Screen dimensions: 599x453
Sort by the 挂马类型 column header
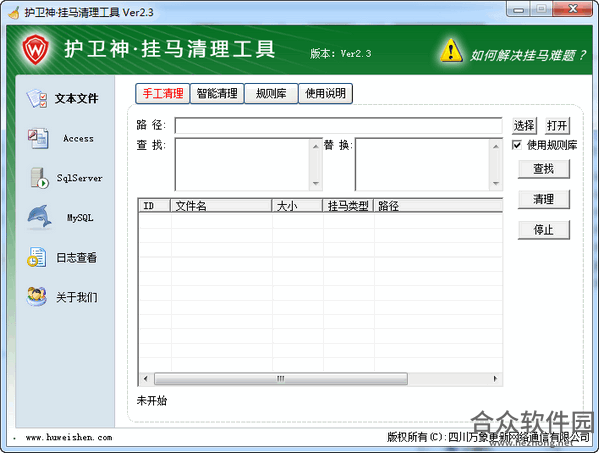(348, 206)
